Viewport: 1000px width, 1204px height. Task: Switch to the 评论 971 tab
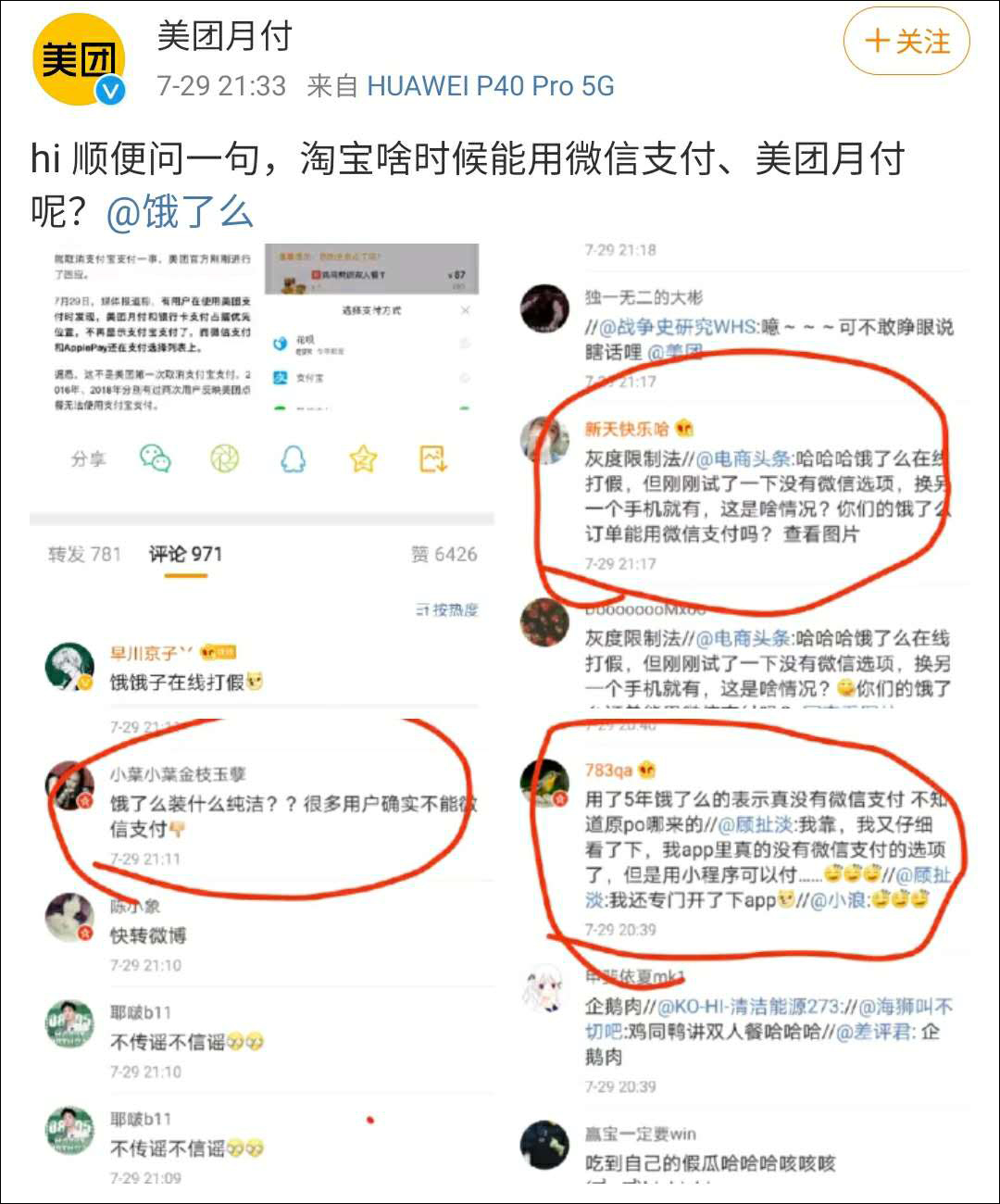[x=186, y=554]
